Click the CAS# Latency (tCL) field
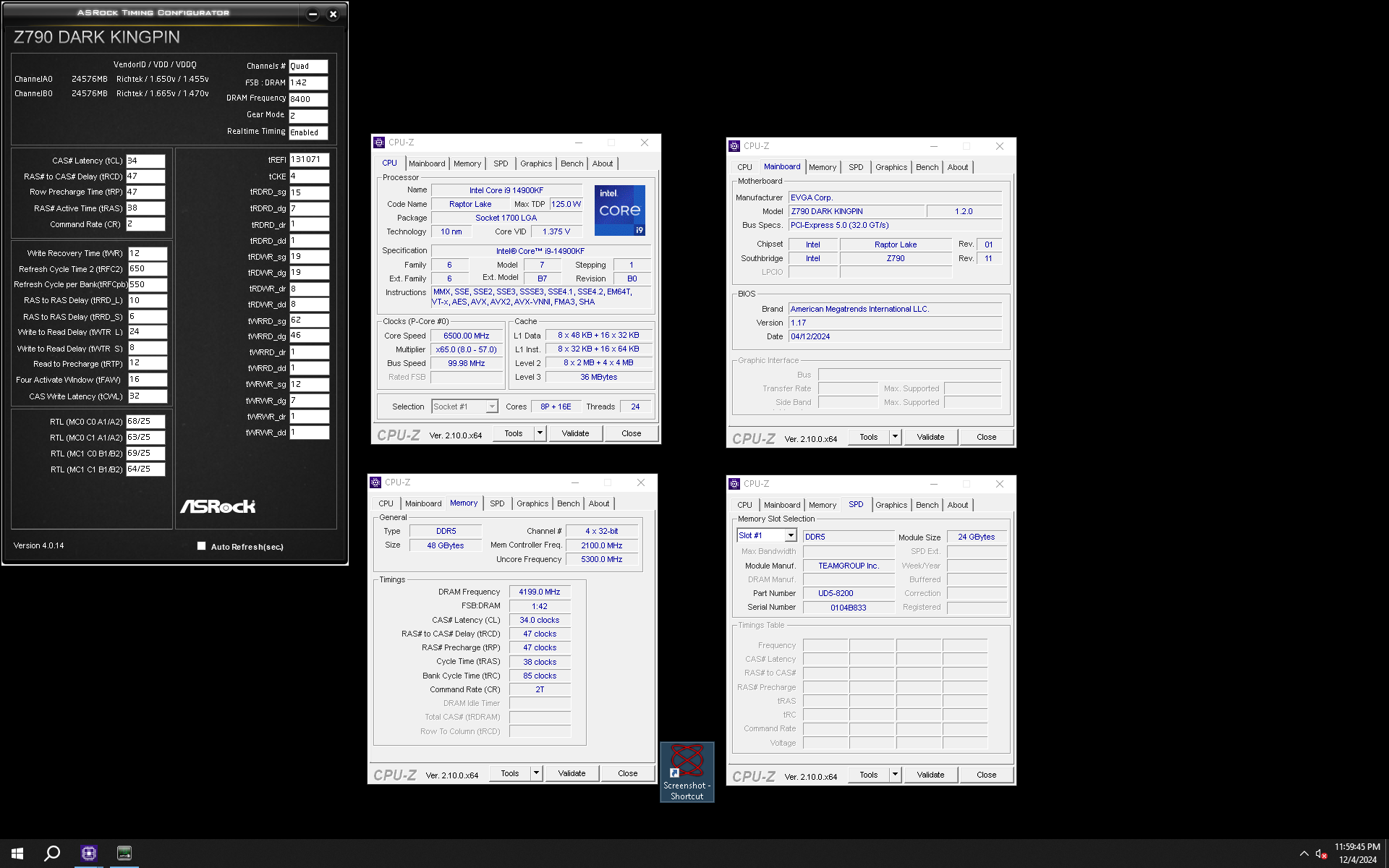The width and height of the screenshot is (1389, 868). click(x=145, y=161)
